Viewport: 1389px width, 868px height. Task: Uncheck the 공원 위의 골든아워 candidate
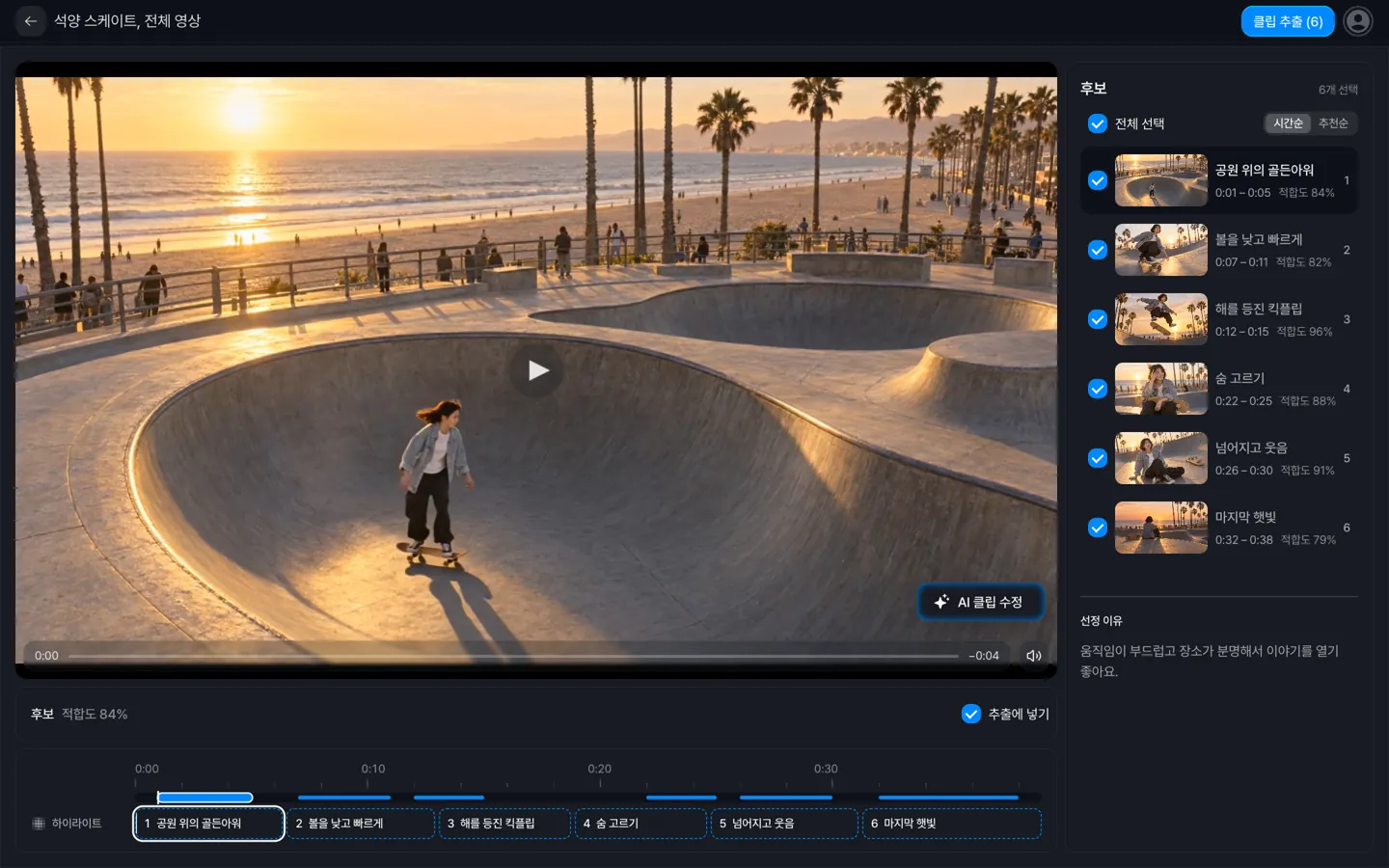click(x=1098, y=180)
